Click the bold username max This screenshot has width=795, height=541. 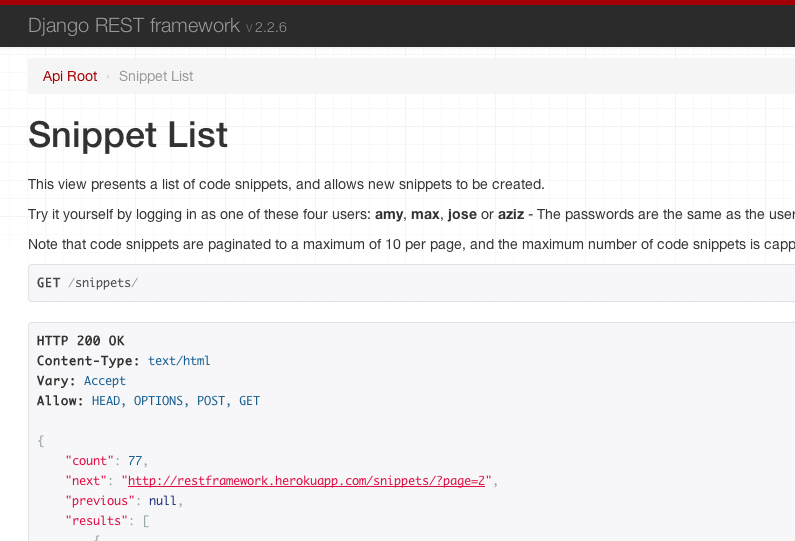(426, 215)
